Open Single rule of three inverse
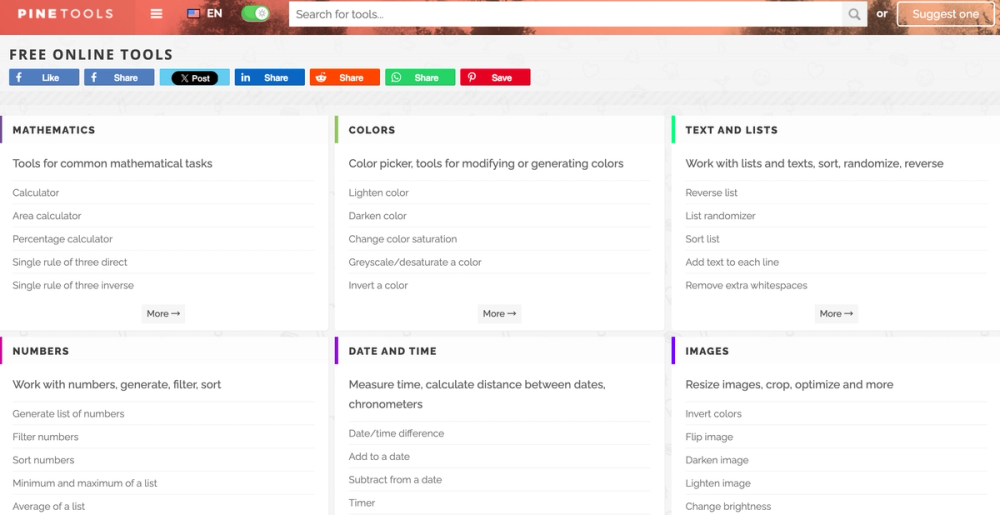 73,286
